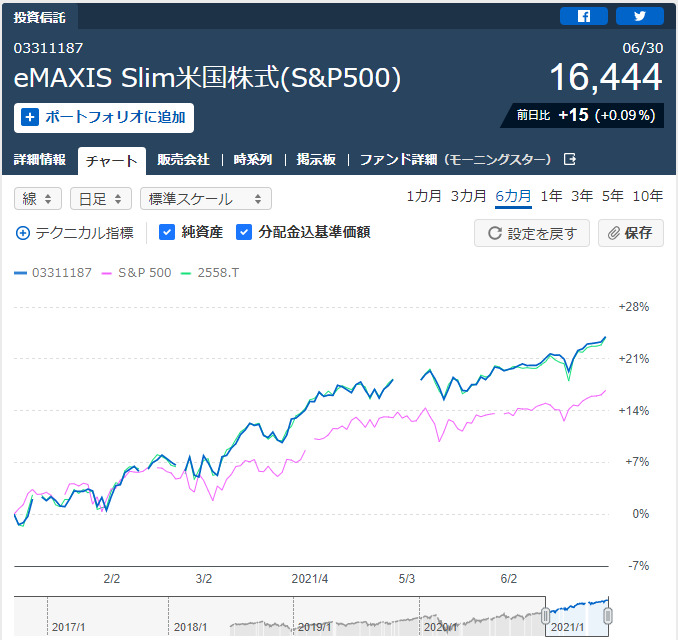Select the チャート tab
This screenshot has height=640, width=678.
coord(112,161)
